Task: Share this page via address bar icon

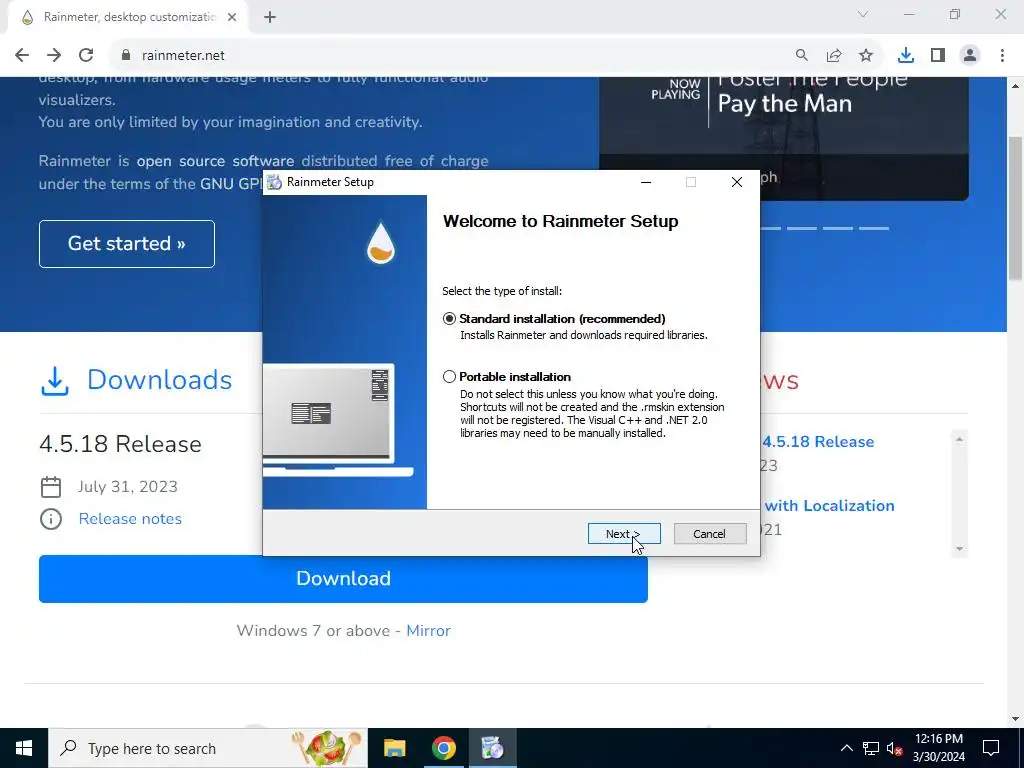Action: (834, 56)
